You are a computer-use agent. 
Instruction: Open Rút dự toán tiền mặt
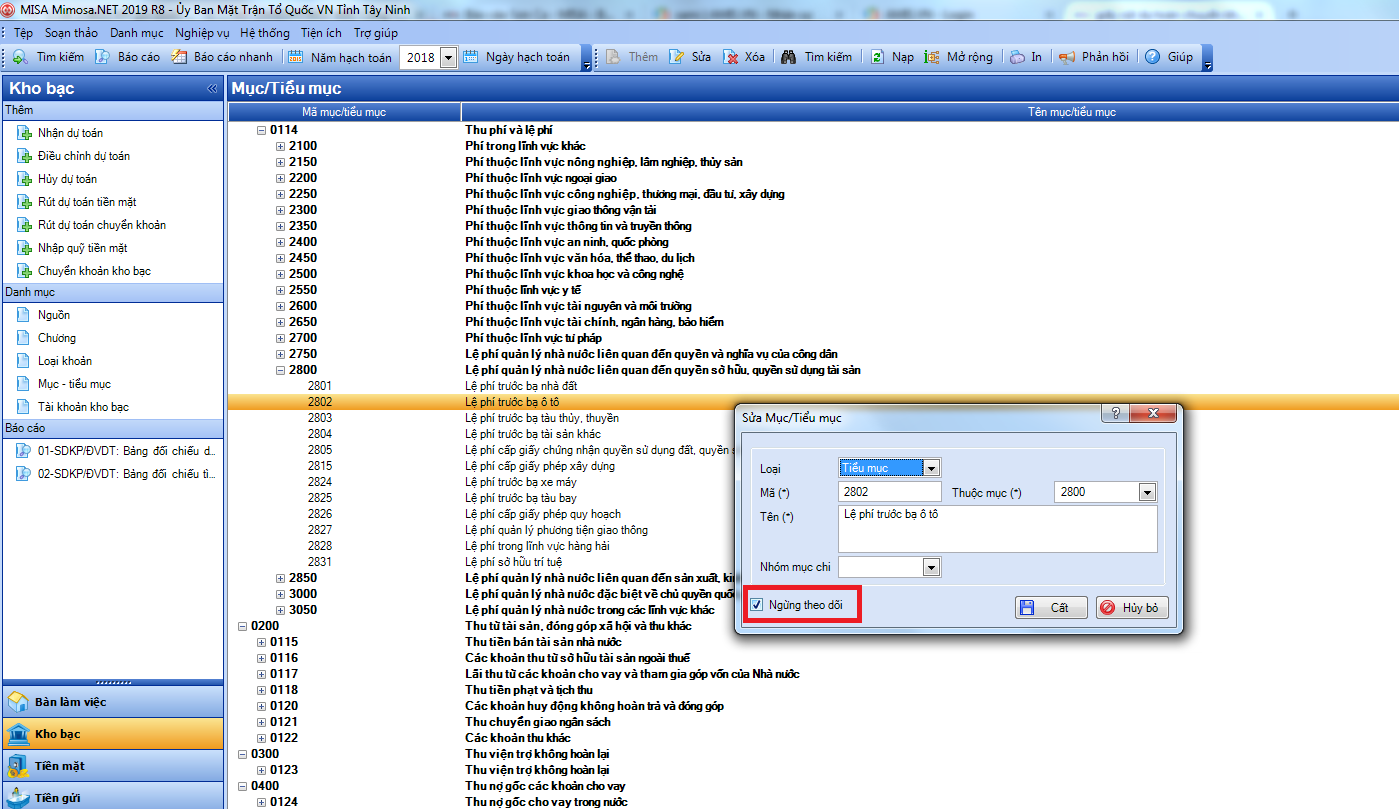87,202
